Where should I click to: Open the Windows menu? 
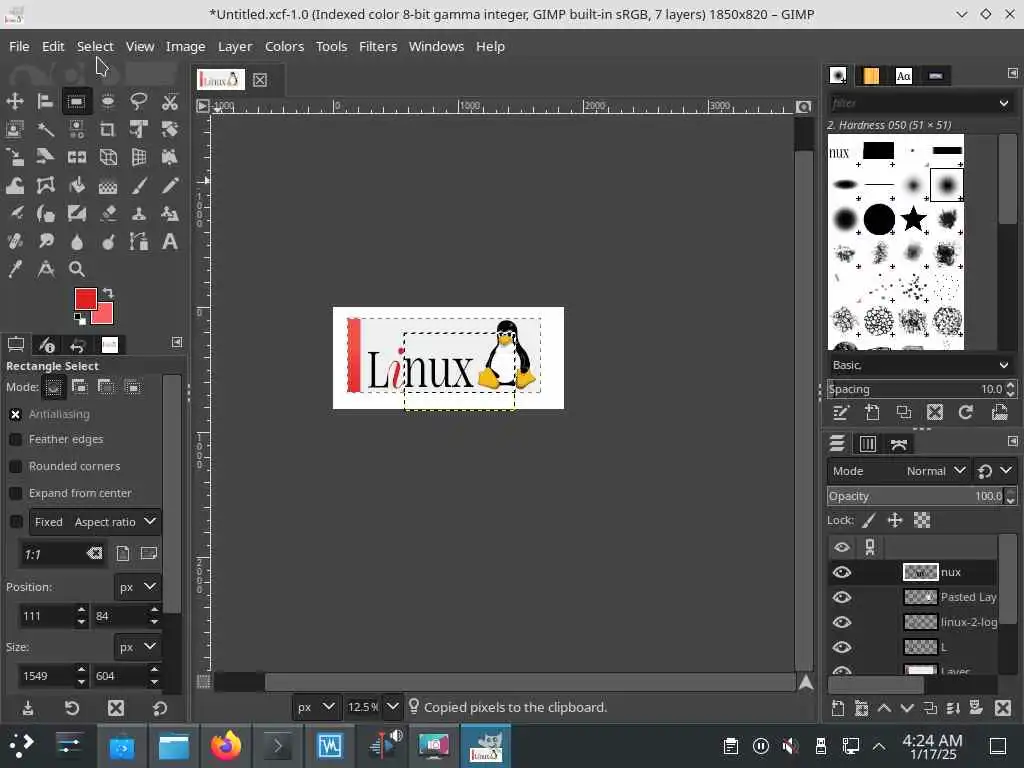(x=436, y=46)
